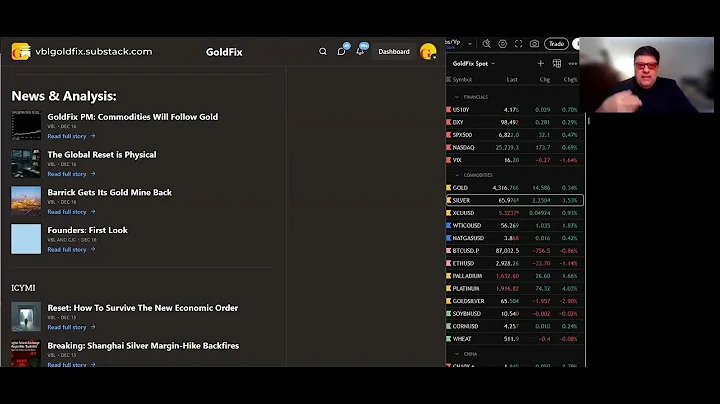Sort watchlist by Symbol column header
Image resolution: width=720 pixels, height=404 pixels.
point(462,79)
